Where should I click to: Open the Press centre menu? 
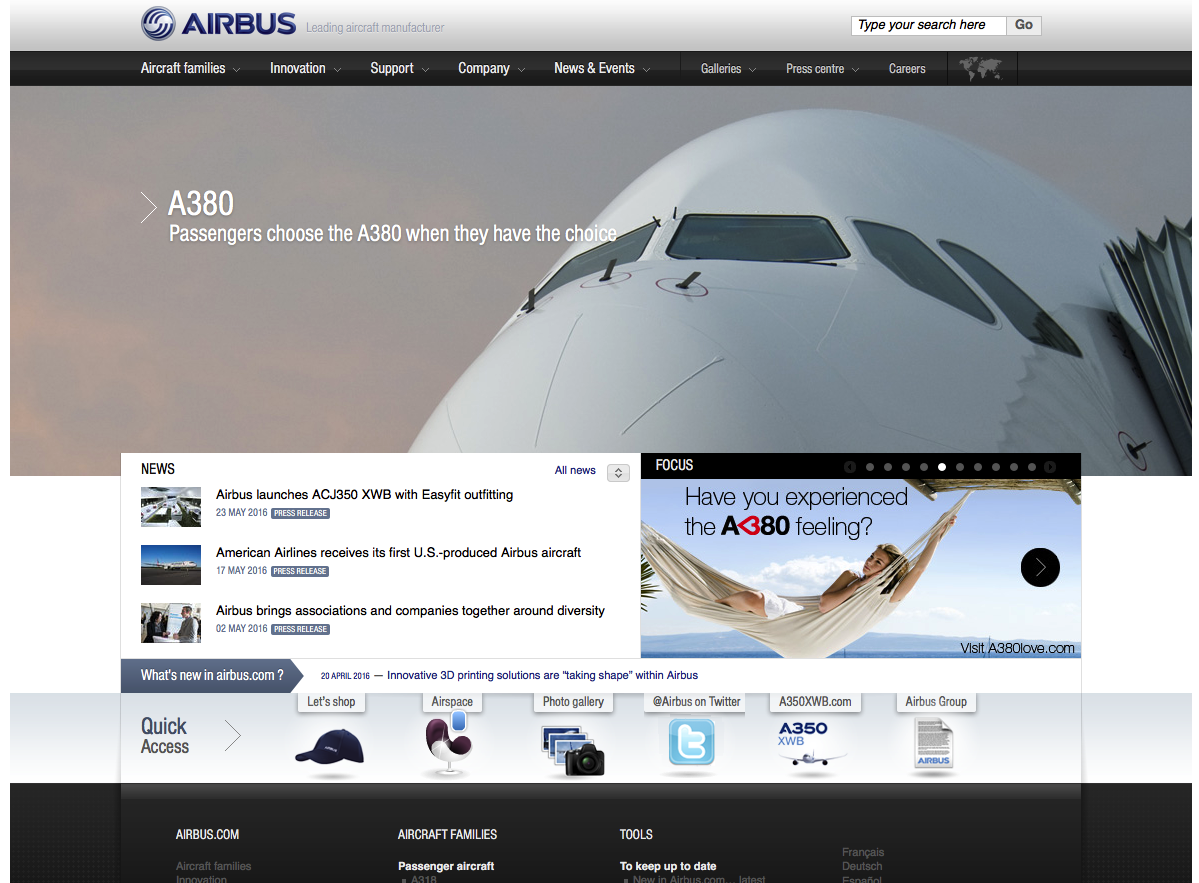[x=823, y=69]
